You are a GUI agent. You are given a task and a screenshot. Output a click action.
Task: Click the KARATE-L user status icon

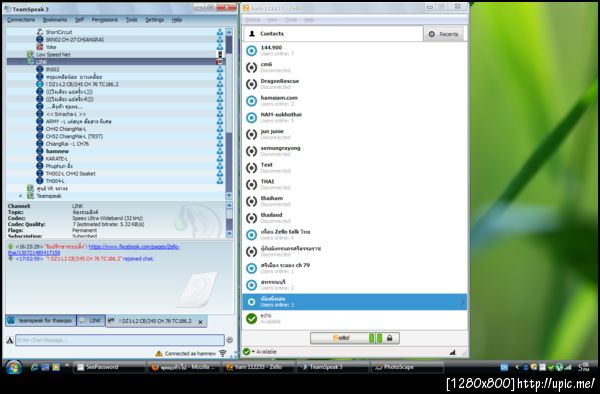39,159
